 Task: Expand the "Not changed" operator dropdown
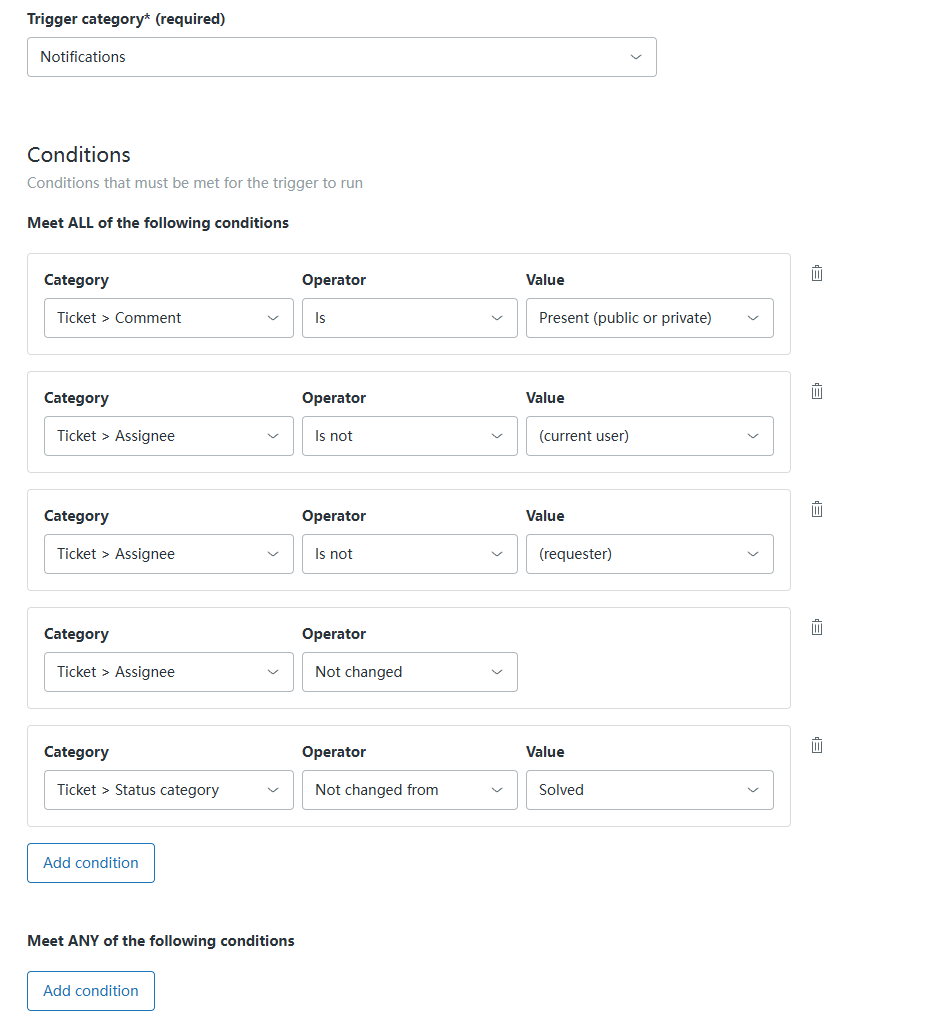pos(409,672)
